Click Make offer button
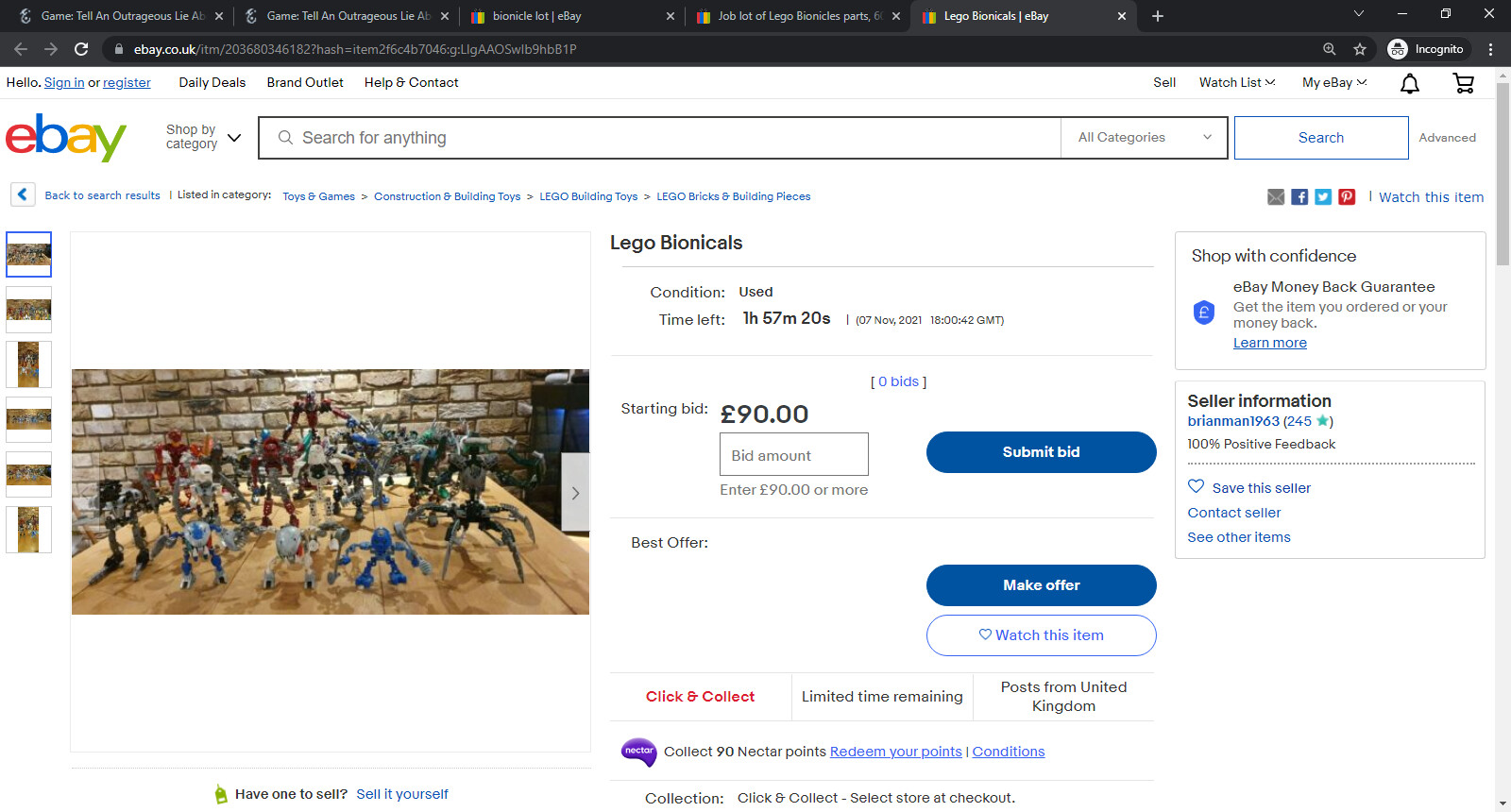This screenshot has height=812, width=1511. coord(1041,585)
